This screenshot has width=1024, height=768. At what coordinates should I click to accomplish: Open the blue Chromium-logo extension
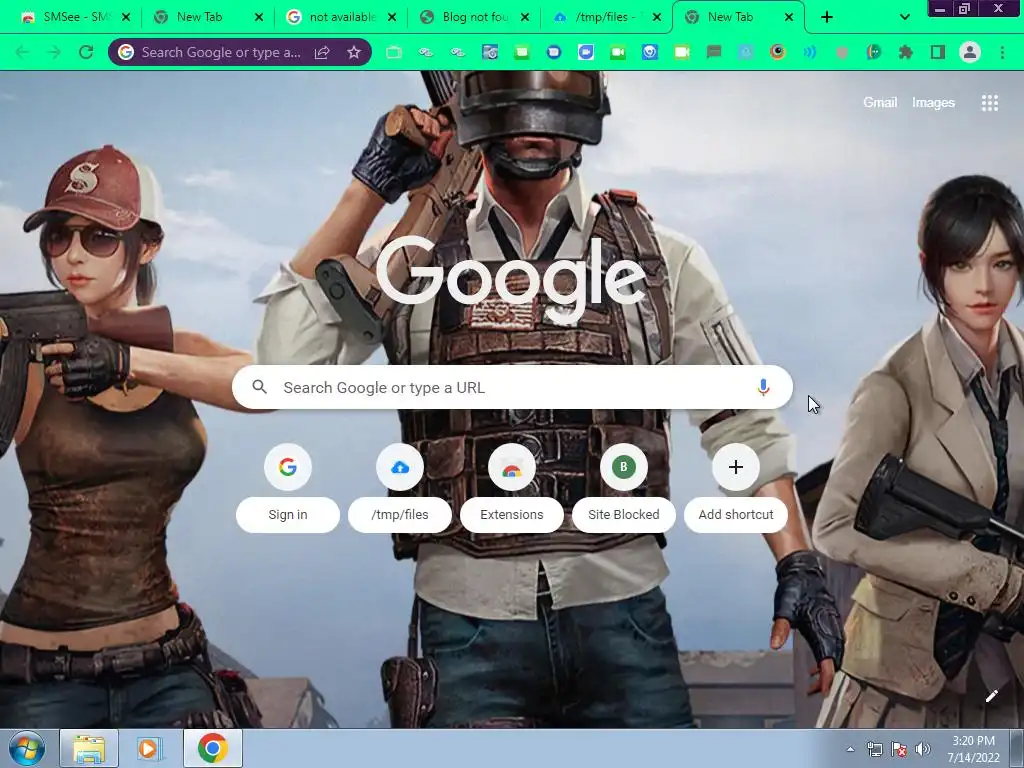click(x=650, y=52)
